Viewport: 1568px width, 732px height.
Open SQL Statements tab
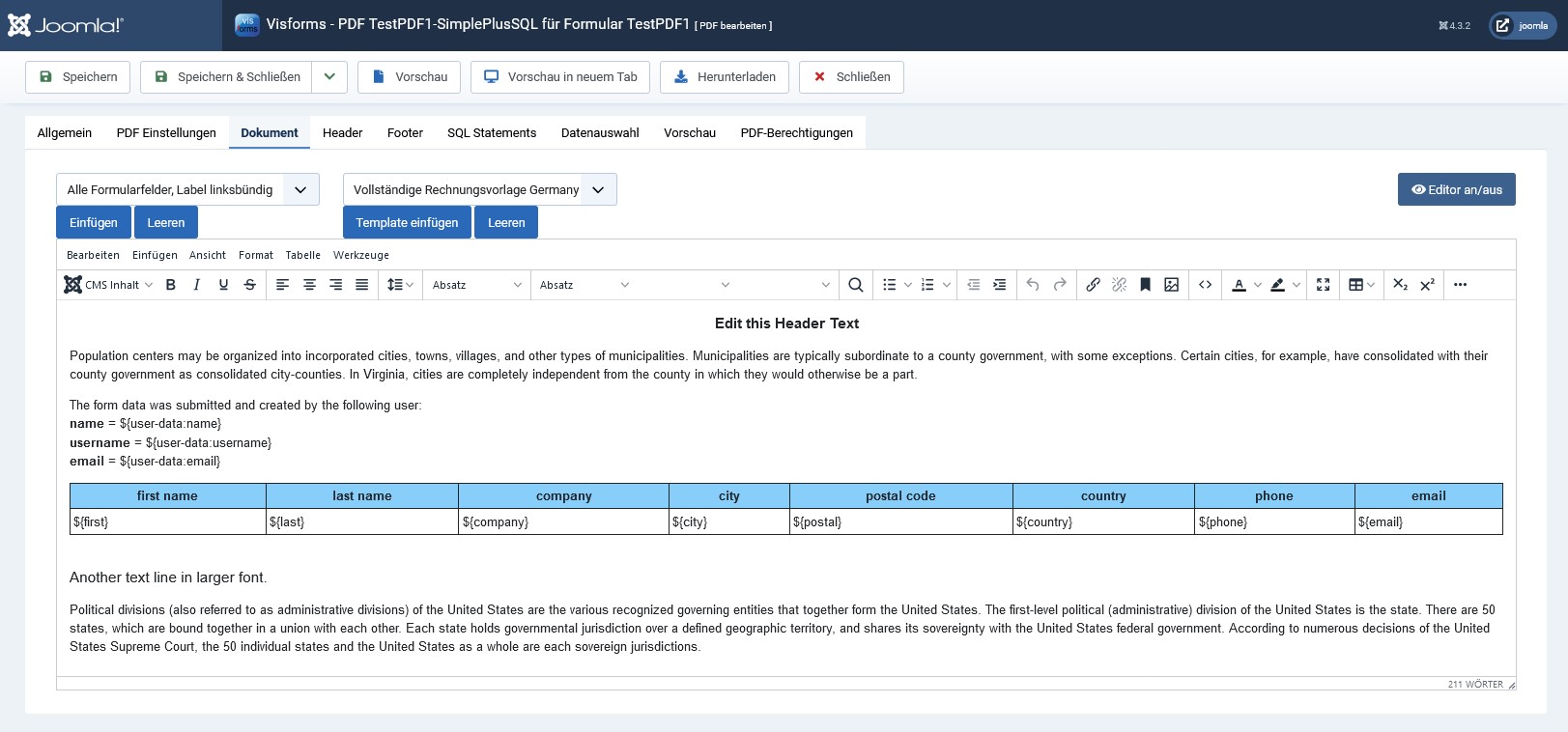[492, 133]
